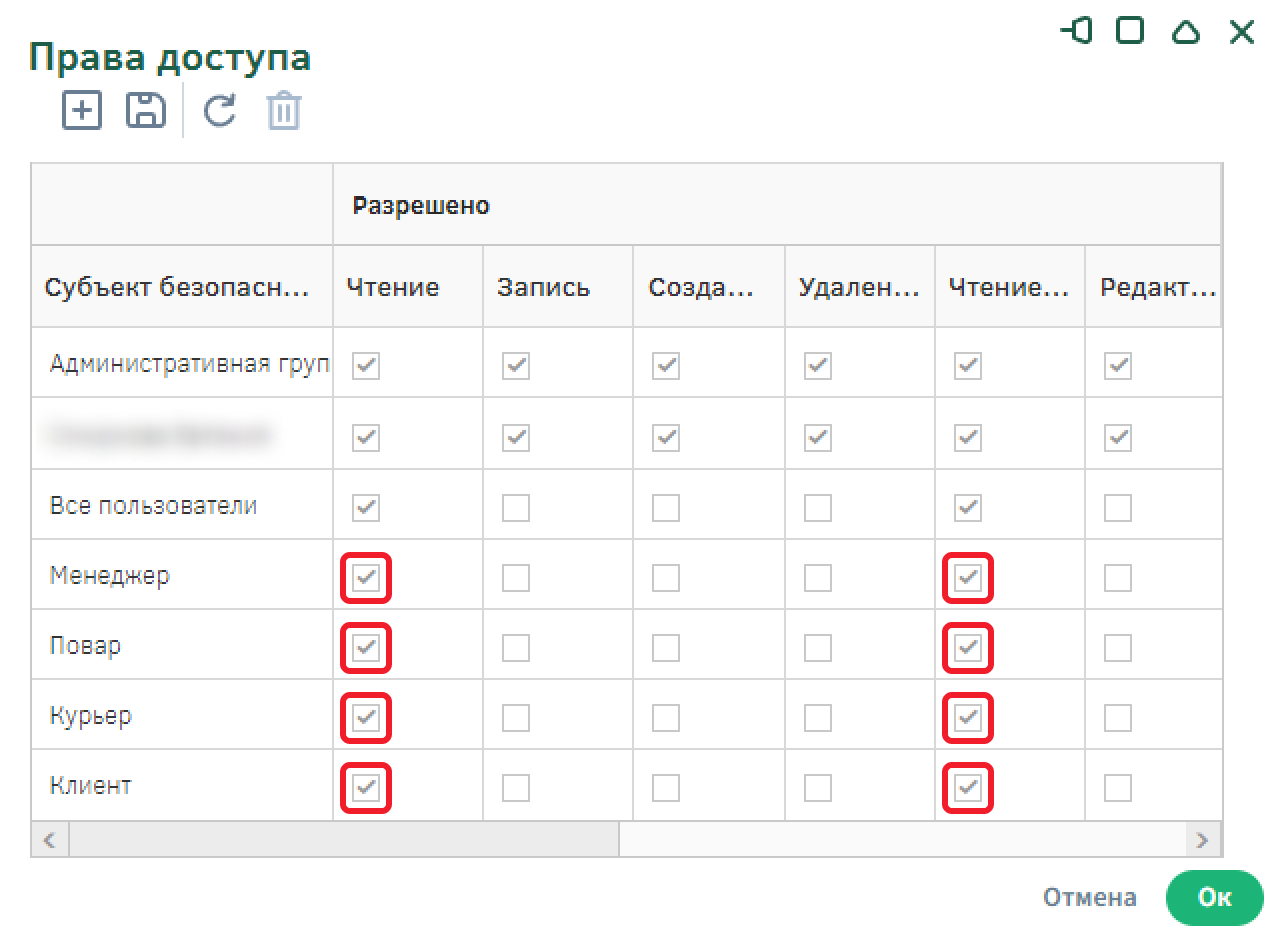Click the collapse triangle window icon
Image resolution: width=1280 pixels, height=934 pixels.
point(1185,32)
